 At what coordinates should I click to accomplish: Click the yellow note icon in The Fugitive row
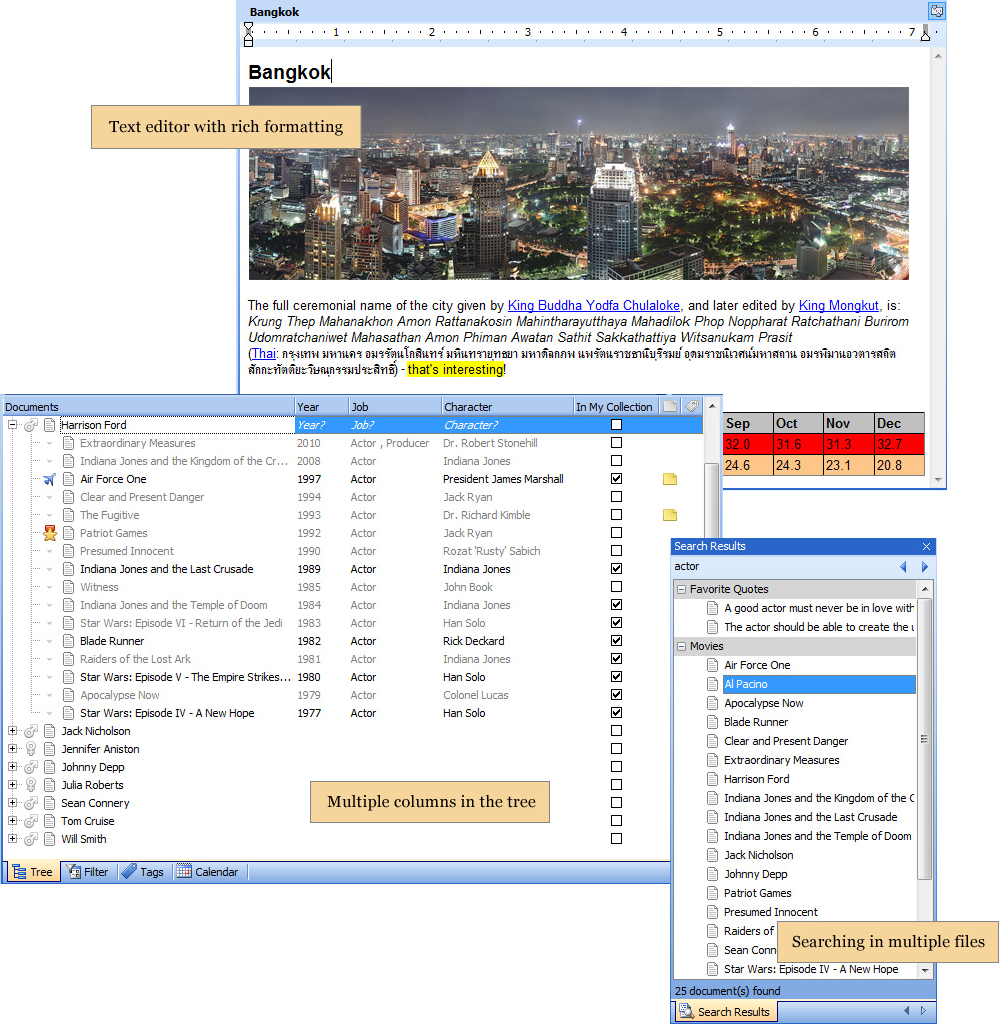point(670,515)
